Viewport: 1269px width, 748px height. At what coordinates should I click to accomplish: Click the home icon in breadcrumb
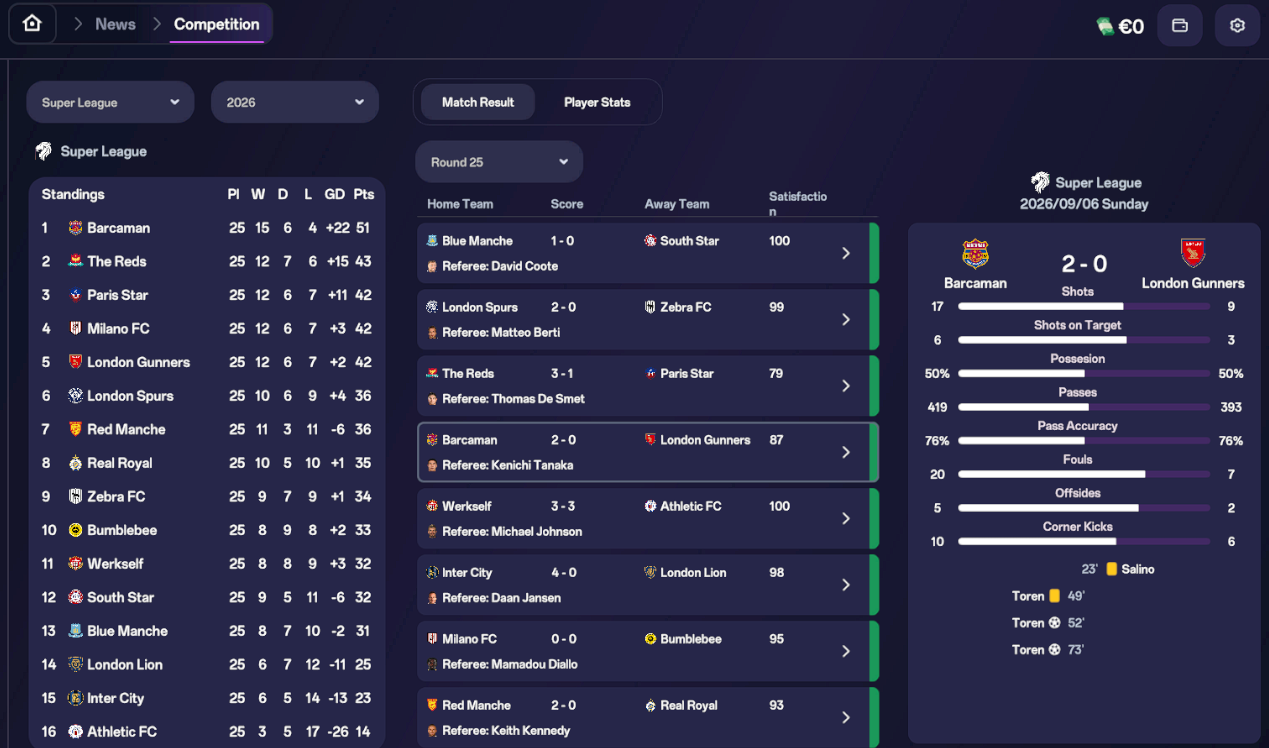coord(32,23)
